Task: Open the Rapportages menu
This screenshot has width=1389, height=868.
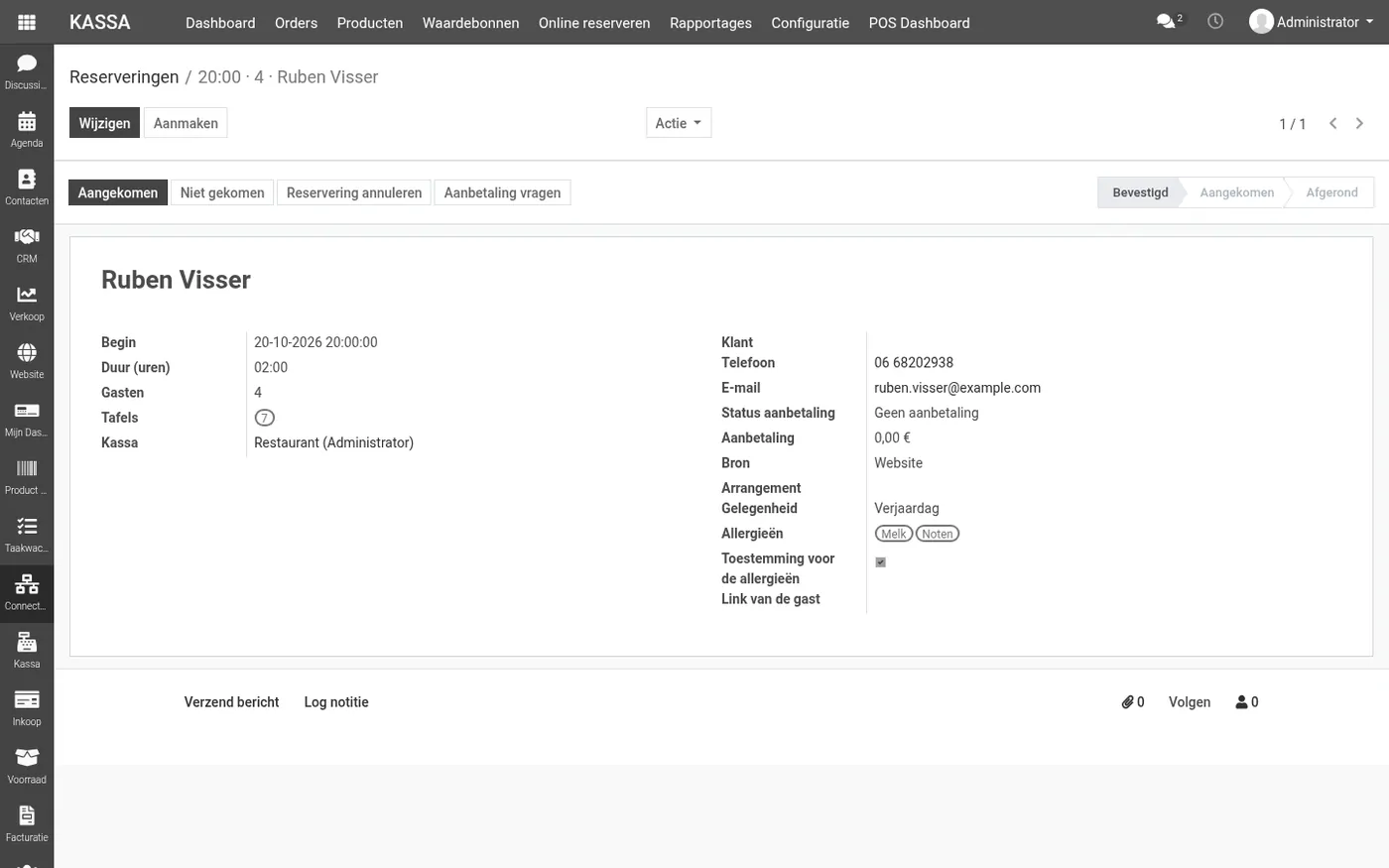Action: click(x=710, y=22)
